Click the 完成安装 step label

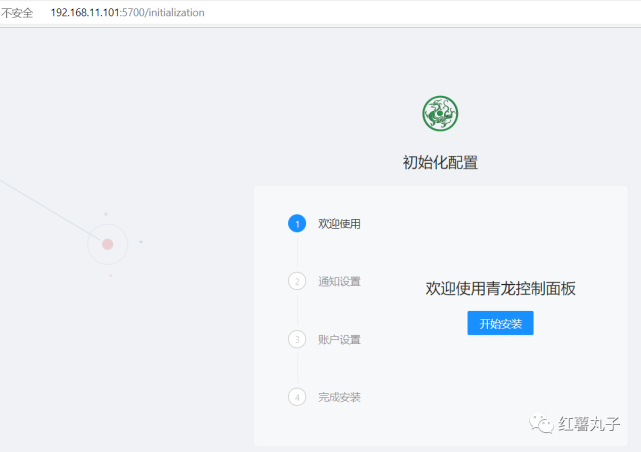click(339, 397)
